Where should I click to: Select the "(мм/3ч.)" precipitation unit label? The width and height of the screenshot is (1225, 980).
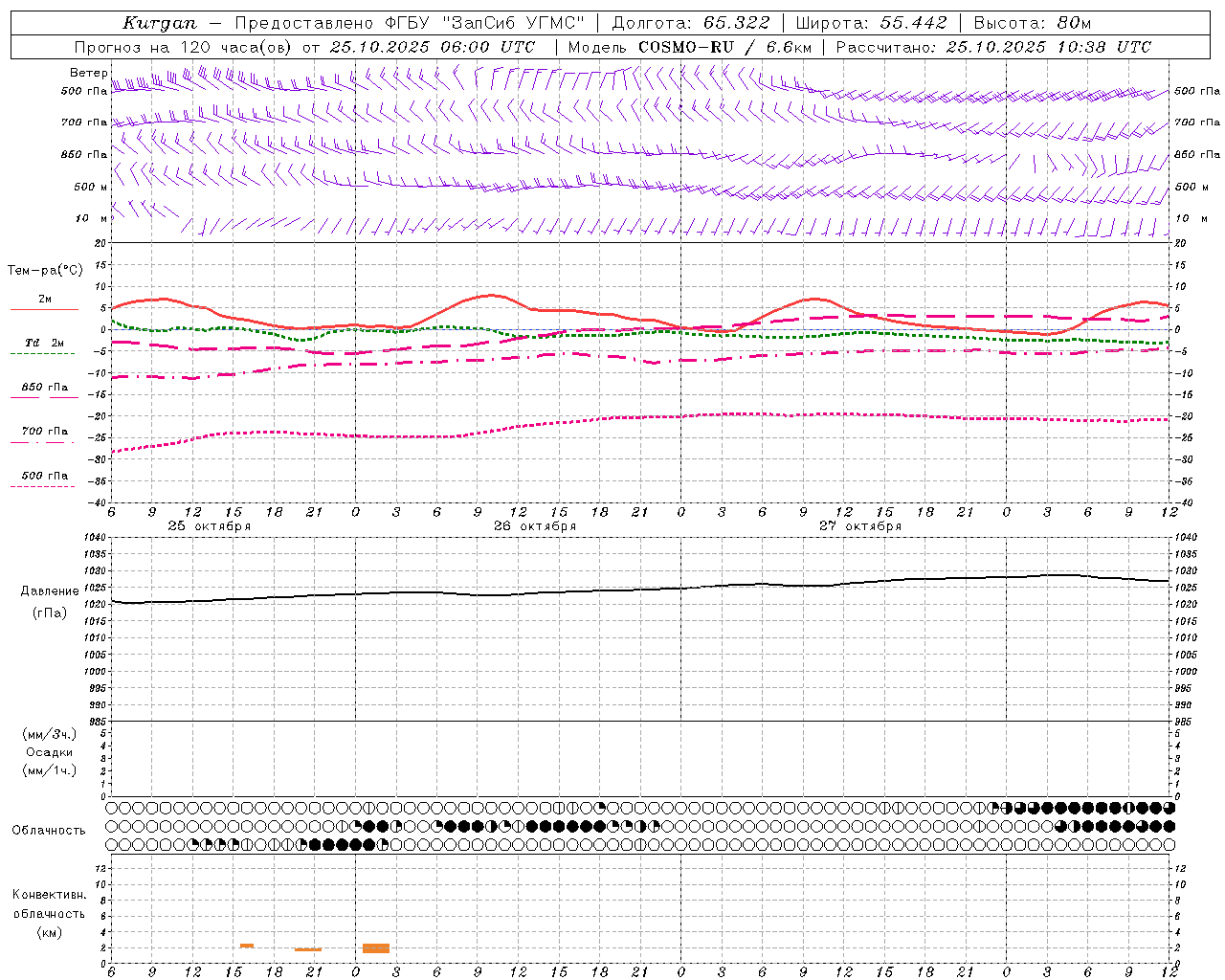point(50,734)
